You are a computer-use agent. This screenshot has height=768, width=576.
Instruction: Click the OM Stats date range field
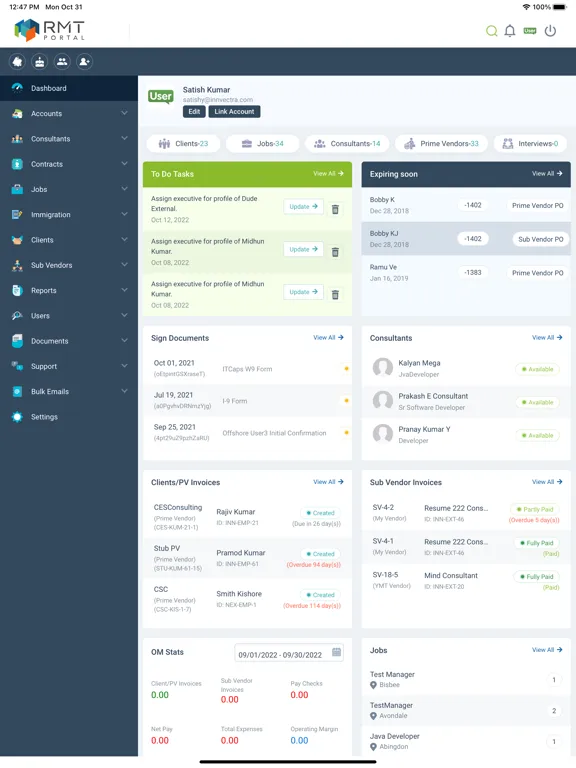point(289,653)
